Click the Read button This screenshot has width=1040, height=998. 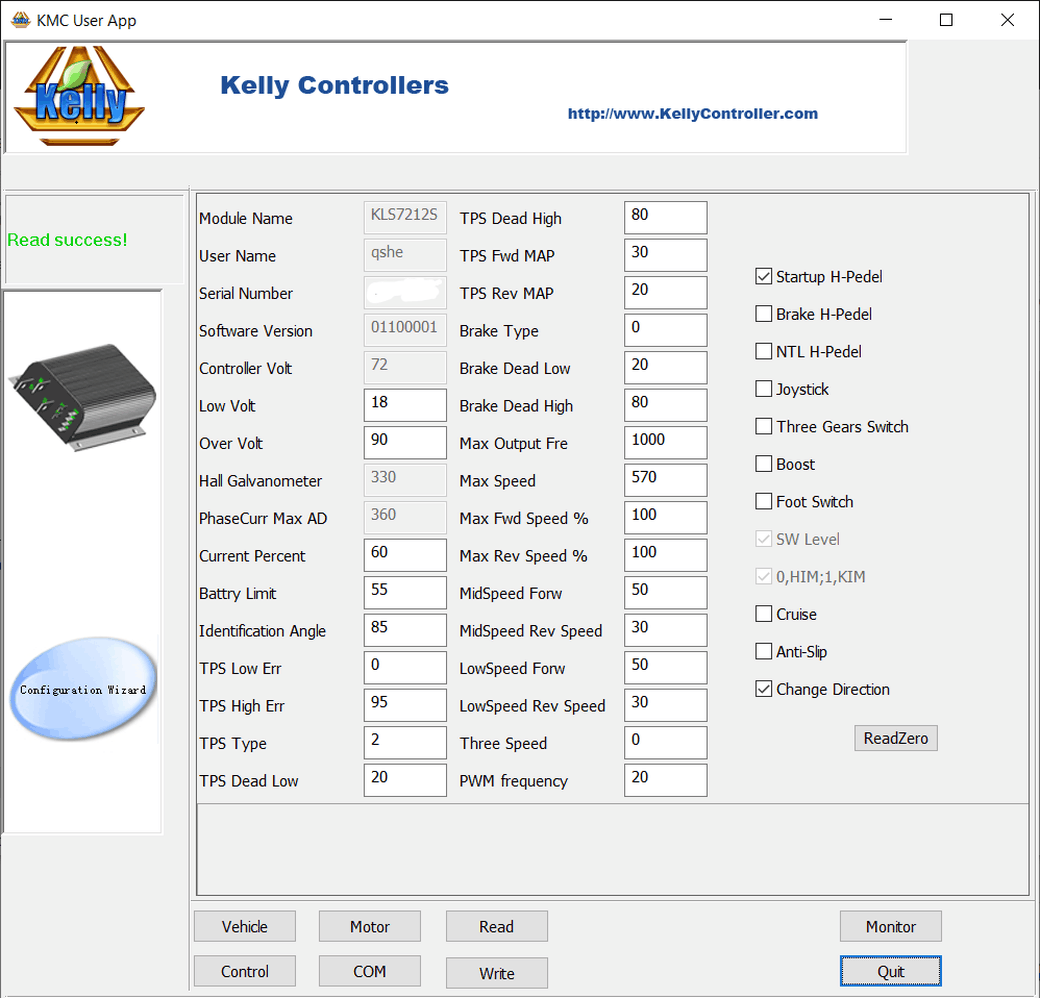[497, 926]
